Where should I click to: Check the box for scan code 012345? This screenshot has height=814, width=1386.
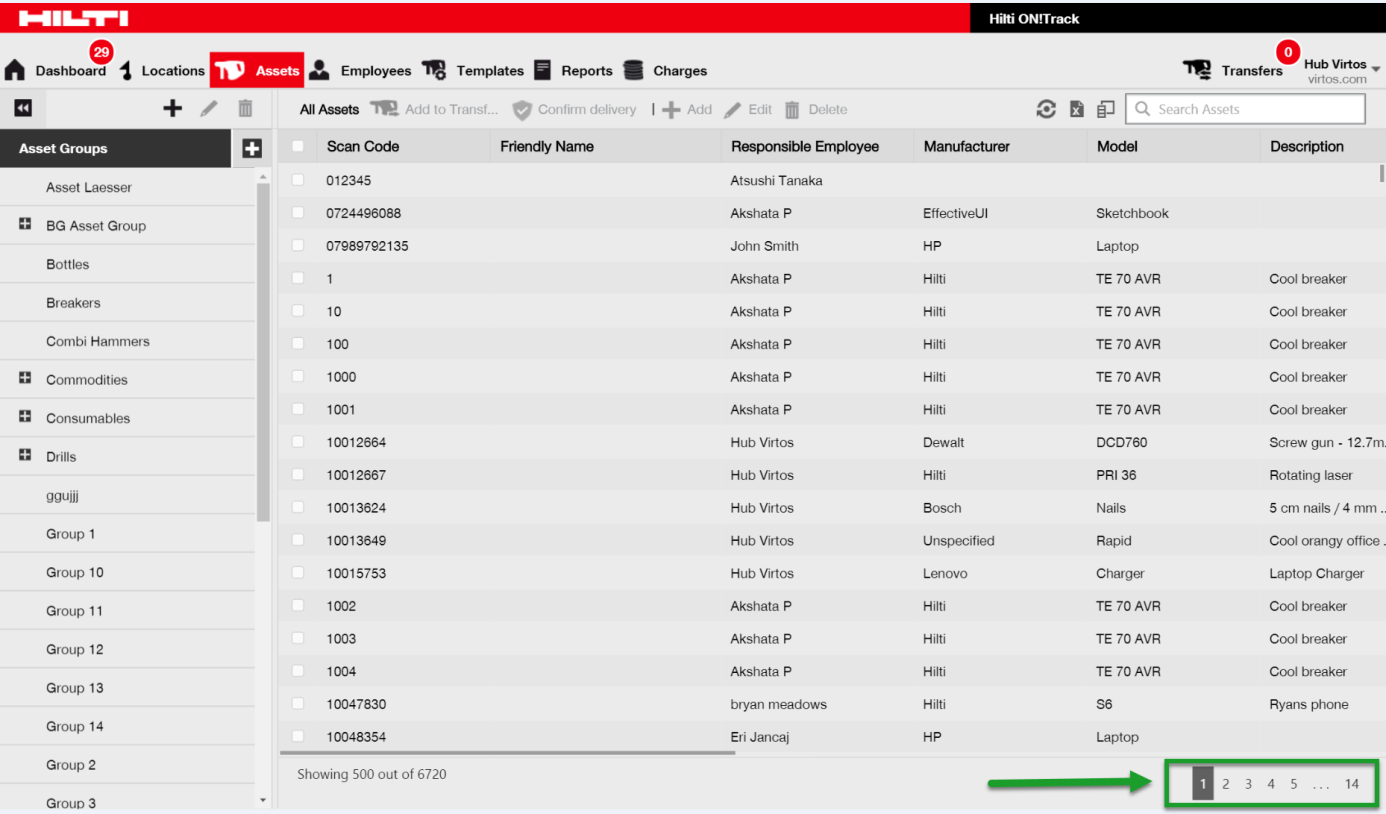click(297, 180)
